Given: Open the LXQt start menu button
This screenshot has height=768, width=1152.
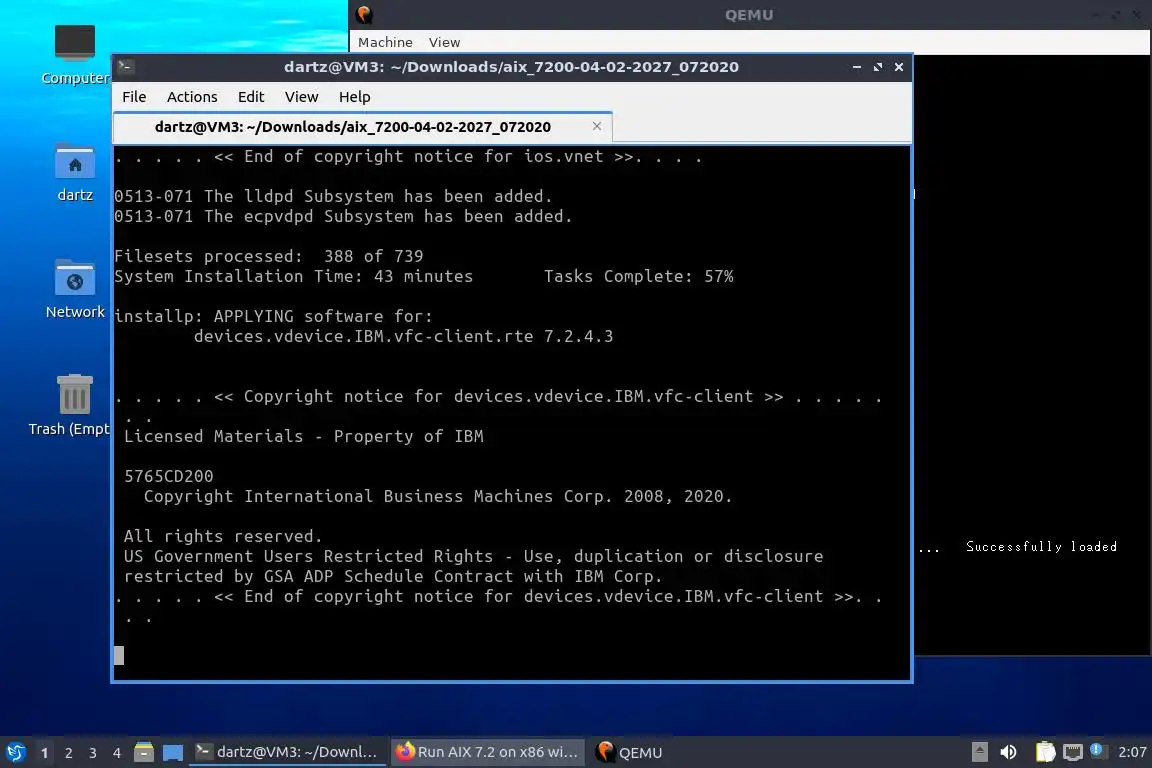Looking at the screenshot, I should click(15, 753).
